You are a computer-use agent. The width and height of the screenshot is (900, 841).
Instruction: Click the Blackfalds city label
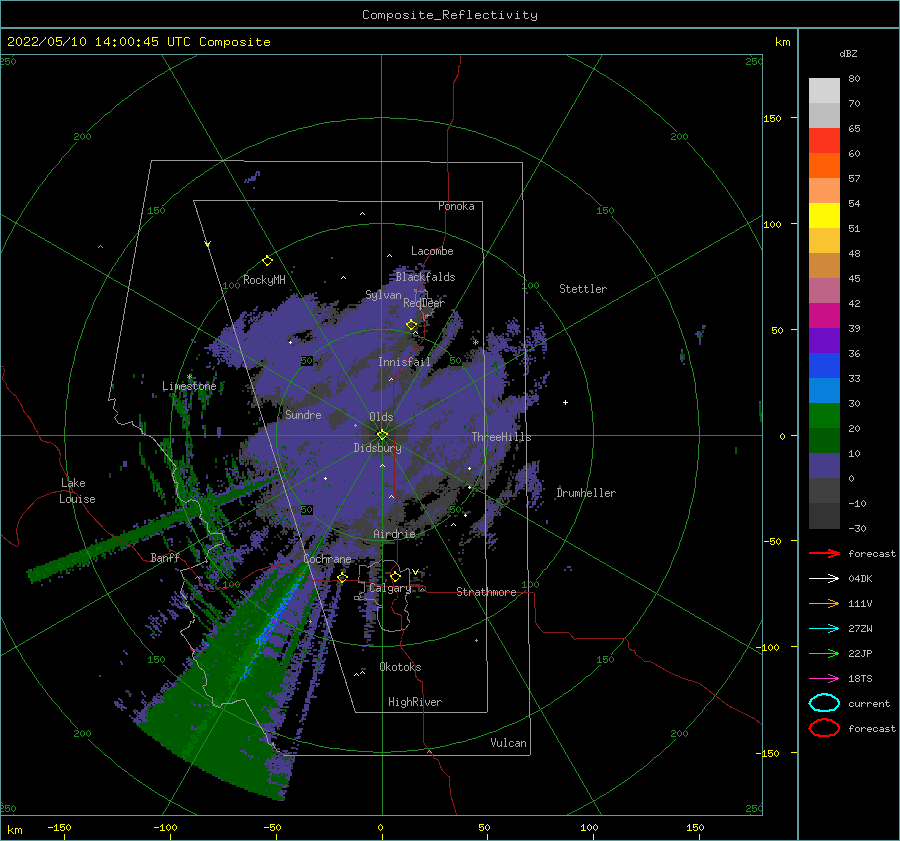425,277
